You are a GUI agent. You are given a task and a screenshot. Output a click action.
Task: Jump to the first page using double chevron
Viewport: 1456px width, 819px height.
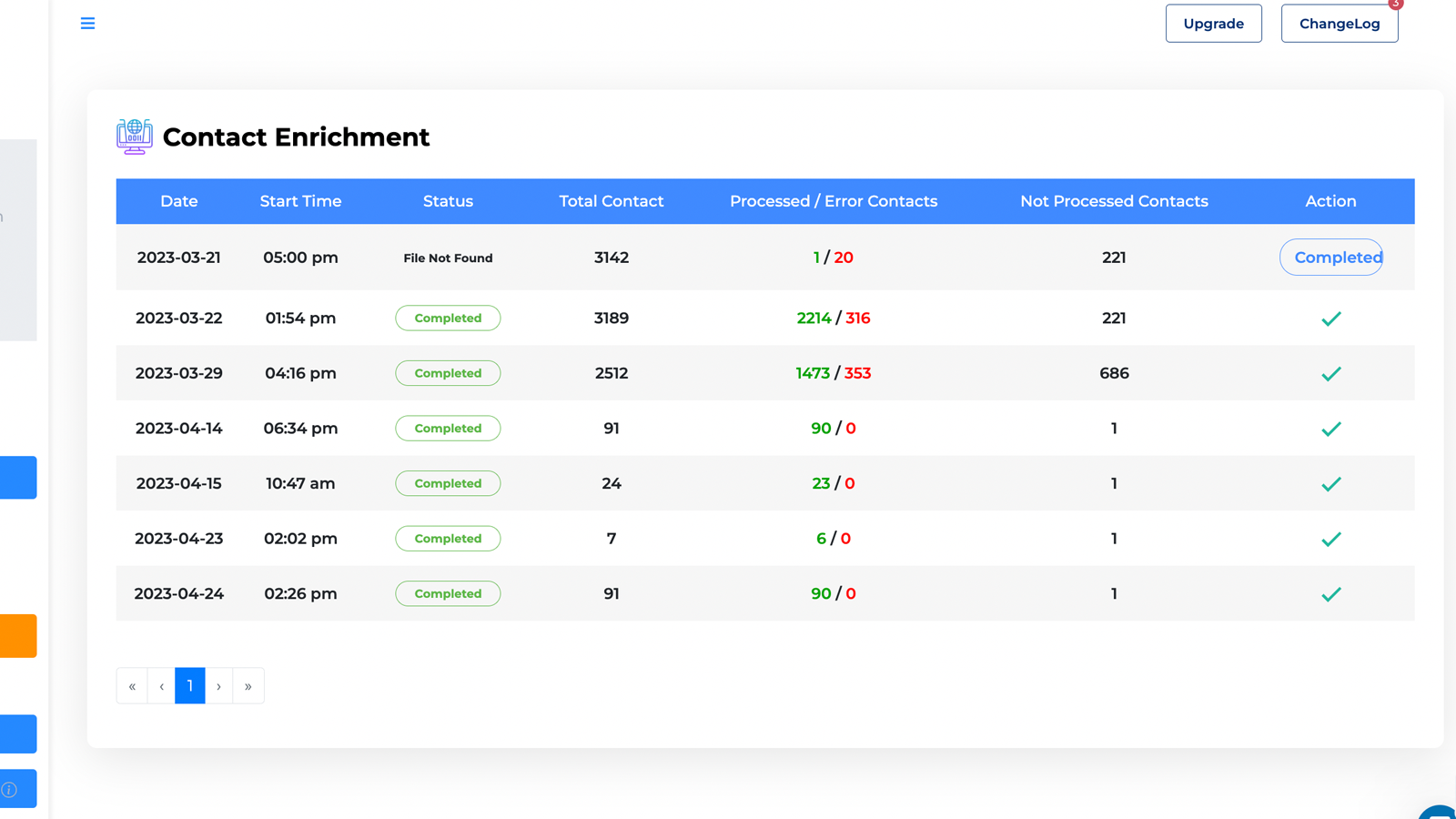pos(131,685)
